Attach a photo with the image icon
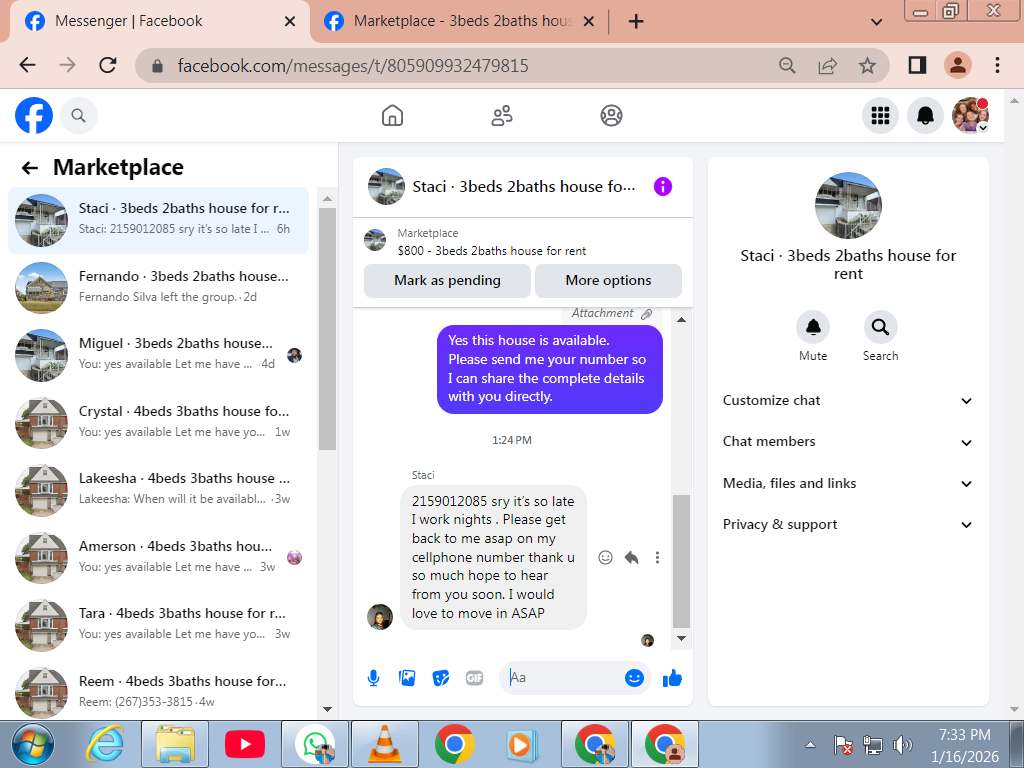Screen dimensions: 1024x768 pos(407,678)
